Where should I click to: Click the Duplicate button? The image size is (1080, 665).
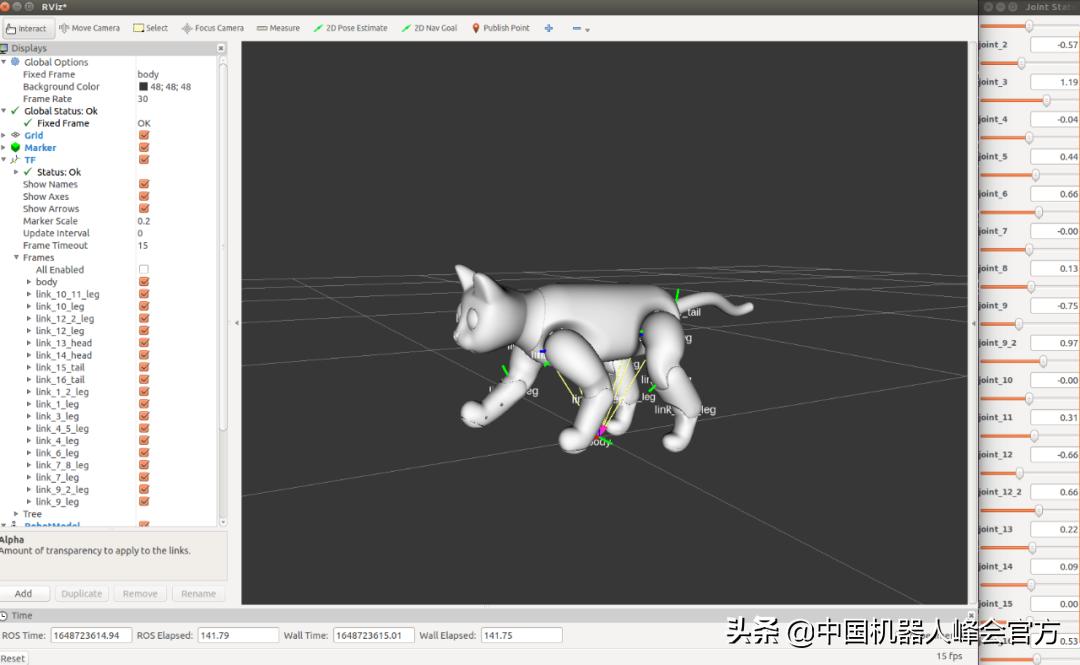[x=81, y=593]
